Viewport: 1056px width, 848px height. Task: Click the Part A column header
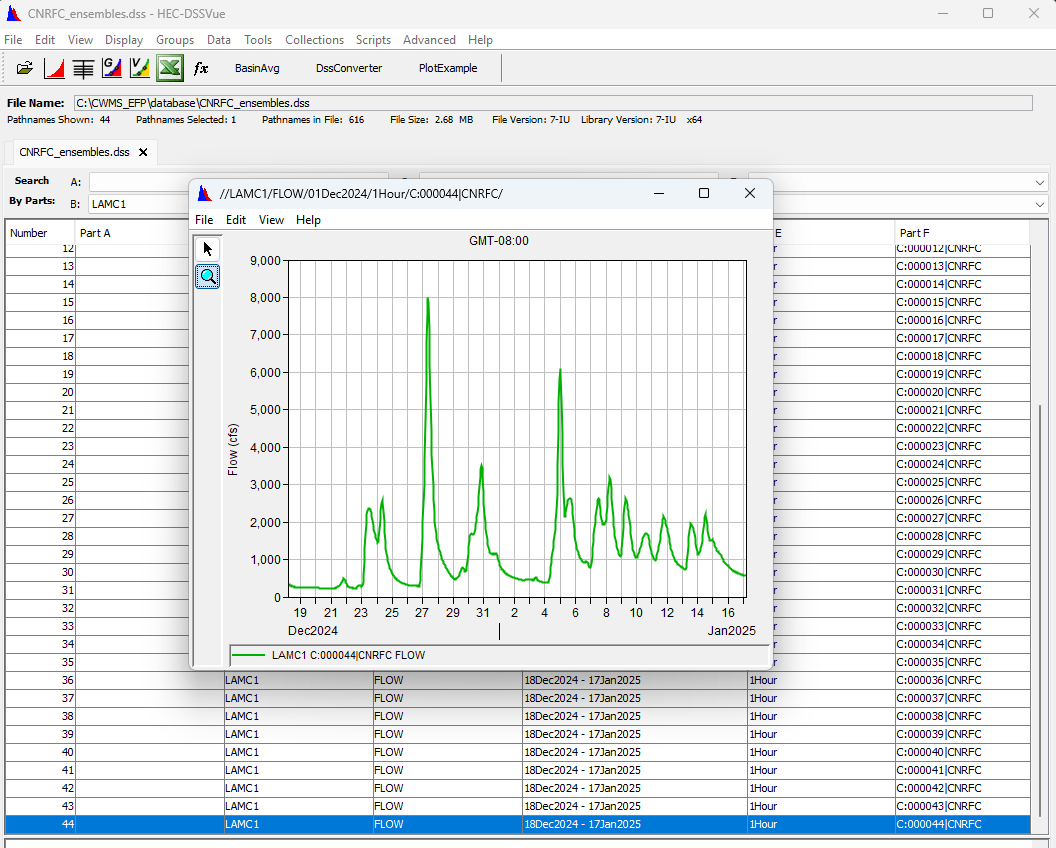coord(132,233)
